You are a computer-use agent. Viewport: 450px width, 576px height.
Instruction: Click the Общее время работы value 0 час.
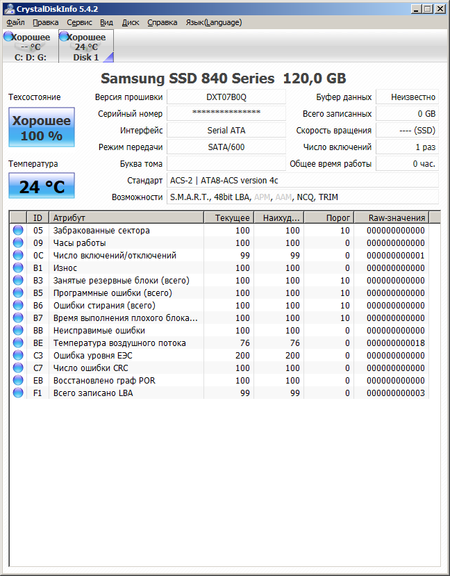pyautogui.click(x=407, y=163)
